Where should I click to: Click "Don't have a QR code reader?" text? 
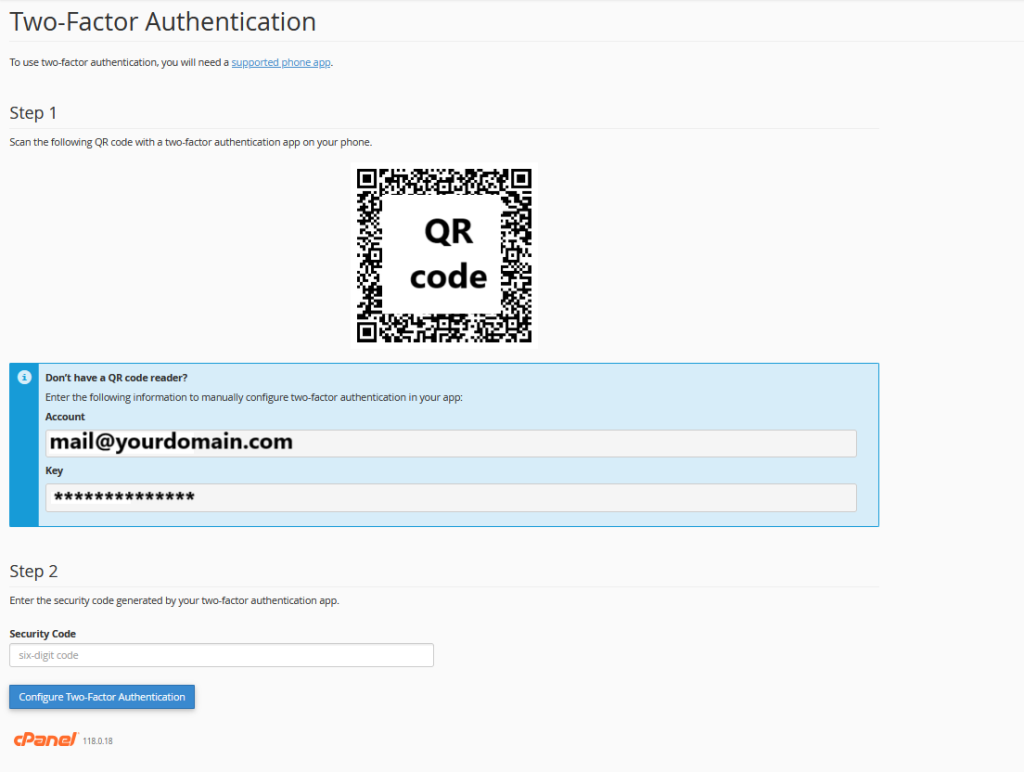116,378
